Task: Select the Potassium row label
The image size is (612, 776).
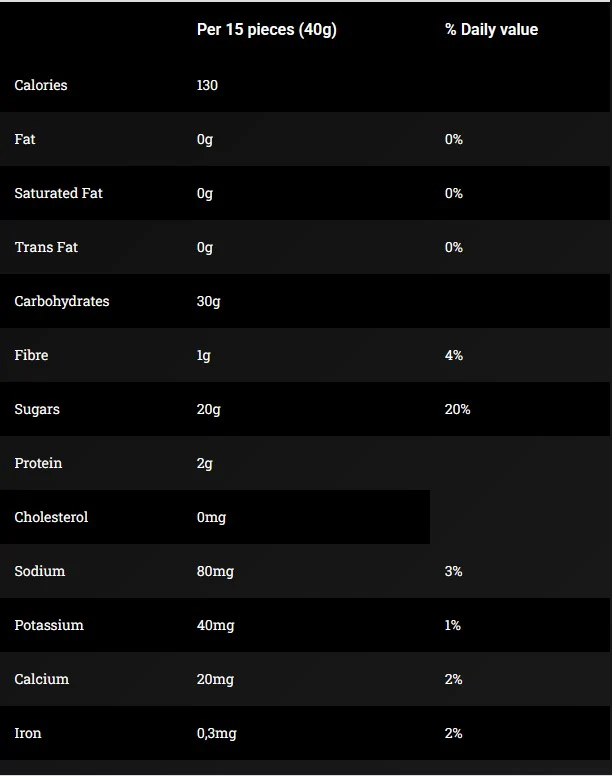Action: (49, 625)
